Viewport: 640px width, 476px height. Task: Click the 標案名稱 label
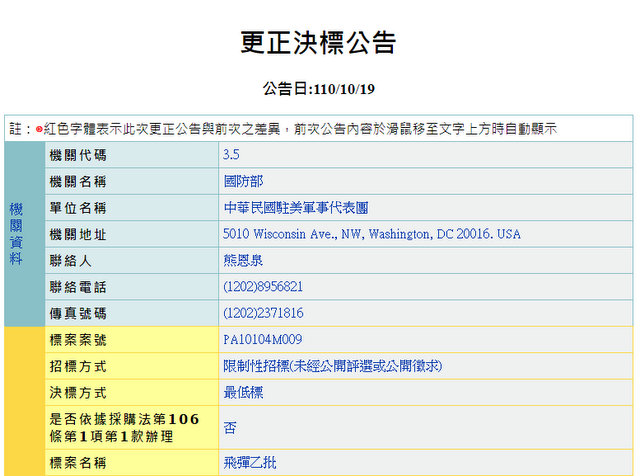pos(78,463)
